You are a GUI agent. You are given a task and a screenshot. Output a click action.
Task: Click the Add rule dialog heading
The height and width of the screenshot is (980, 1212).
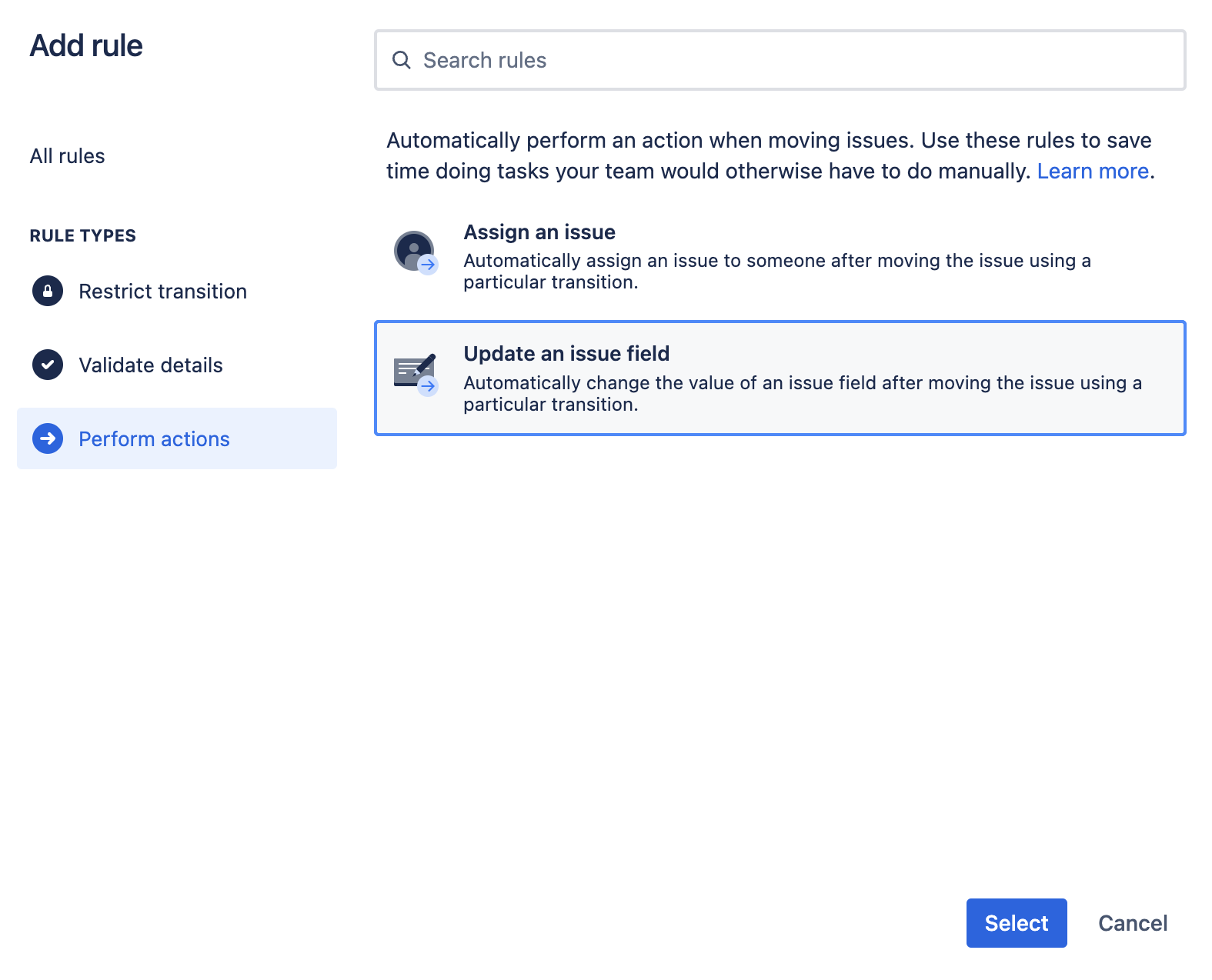[86, 46]
